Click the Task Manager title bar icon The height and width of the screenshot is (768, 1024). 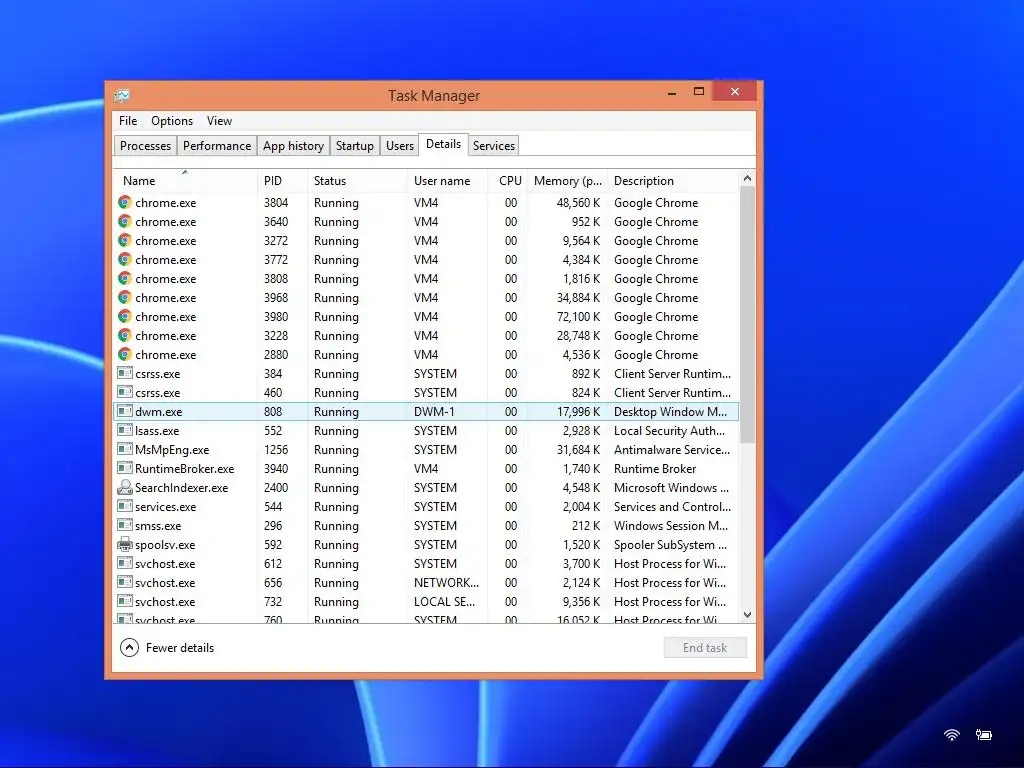pyautogui.click(x=122, y=96)
